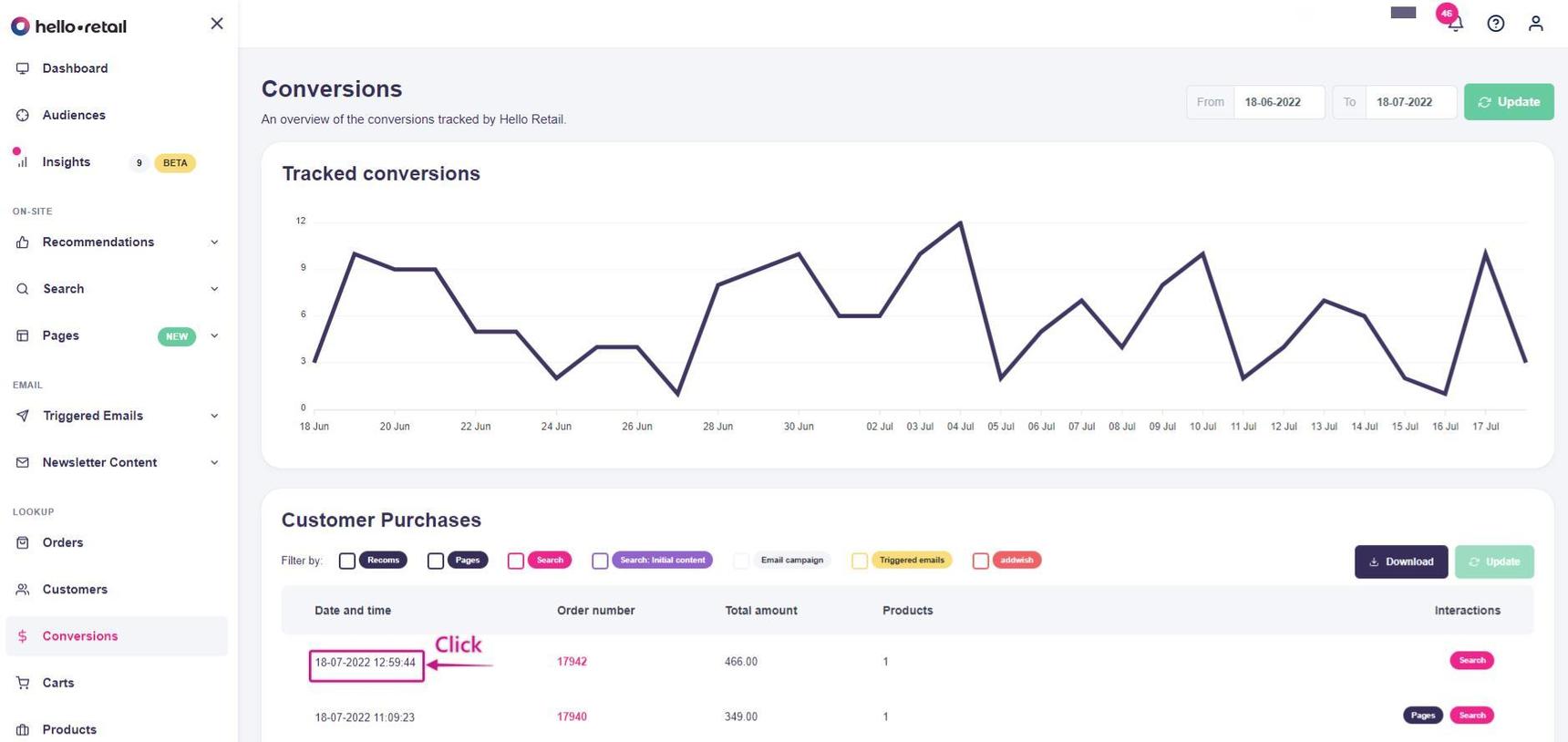Open order number 17942 link
The image size is (1568, 742).
tap(572, 662)
